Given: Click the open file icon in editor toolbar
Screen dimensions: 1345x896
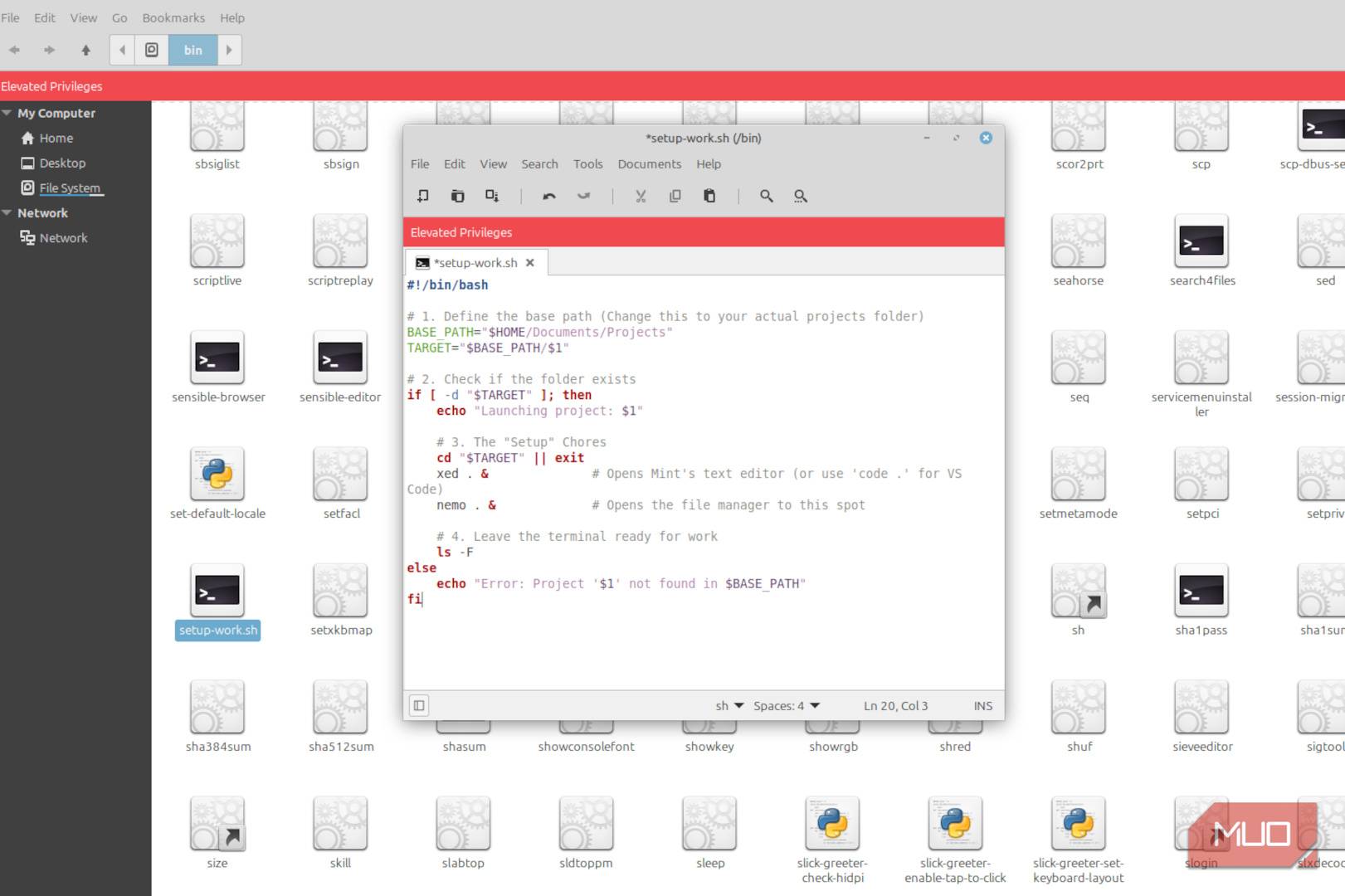Looking at the screenshot, I should [457, 196].
